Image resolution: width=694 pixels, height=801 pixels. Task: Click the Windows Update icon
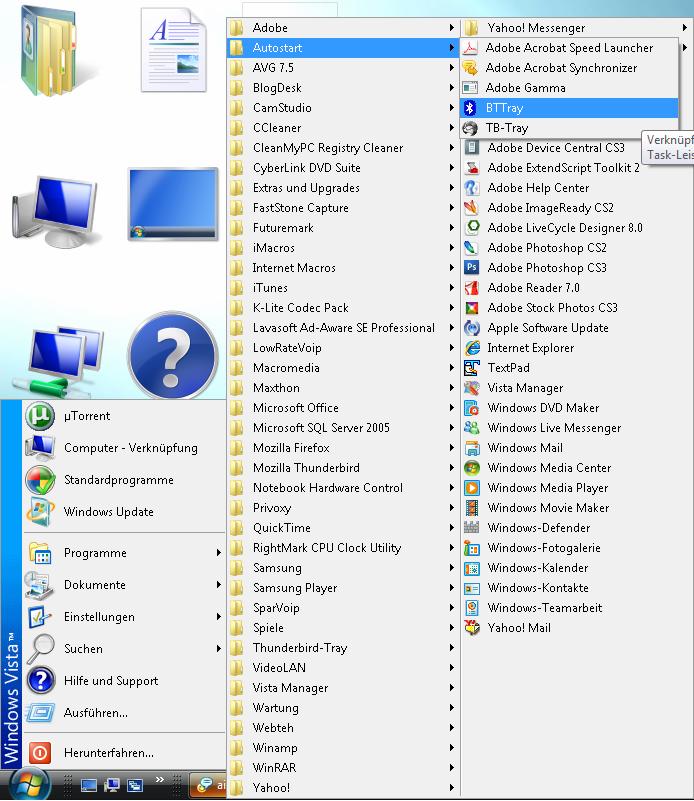pos(40,512)
